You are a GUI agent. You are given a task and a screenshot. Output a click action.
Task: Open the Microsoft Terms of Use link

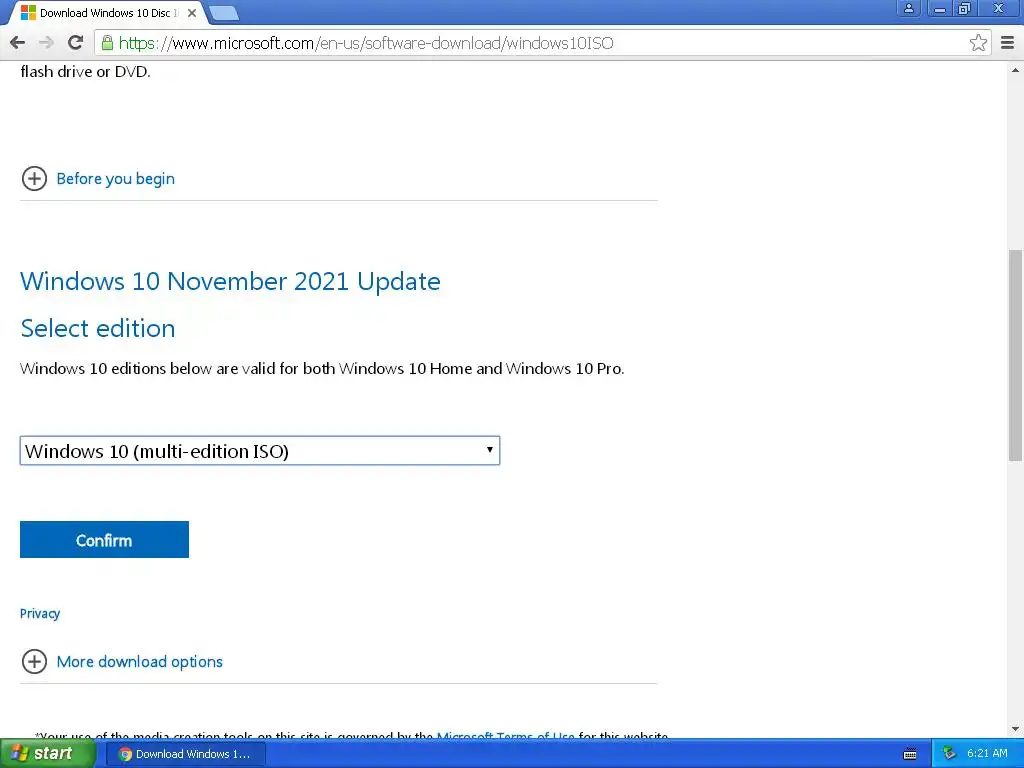pos(505,735)
